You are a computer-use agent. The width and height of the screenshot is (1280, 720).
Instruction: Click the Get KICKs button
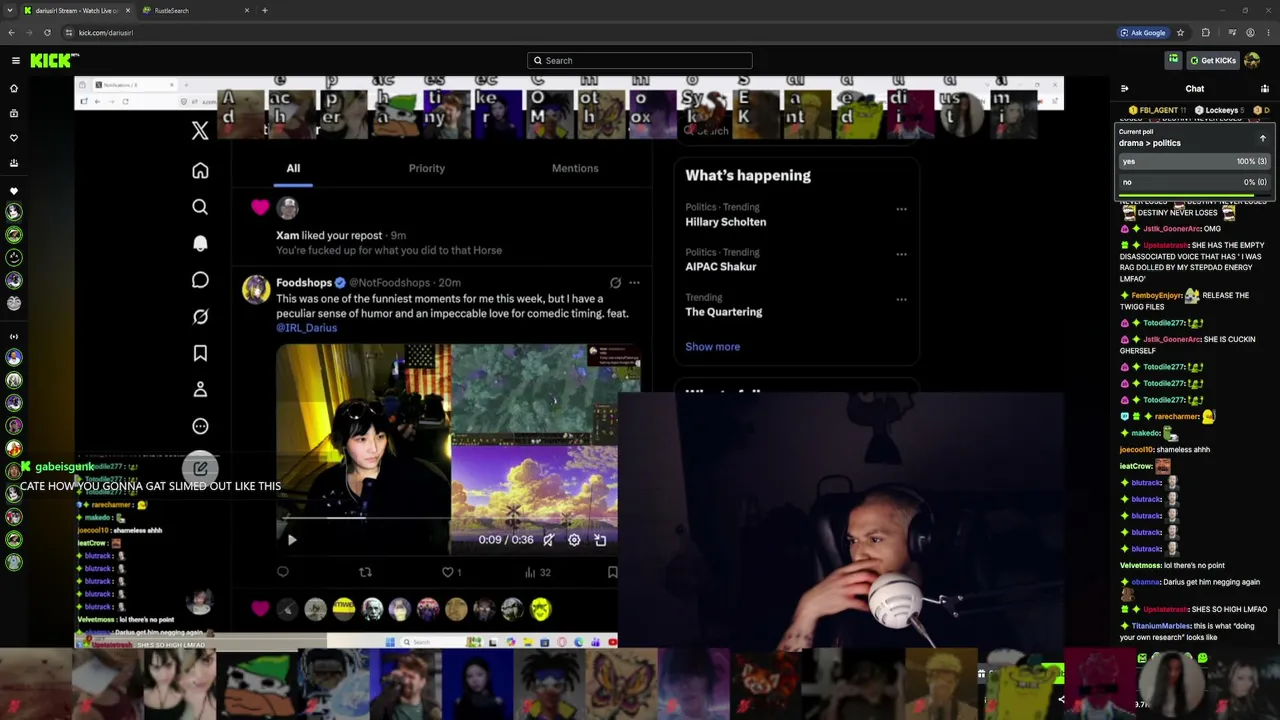(1213, 60)
